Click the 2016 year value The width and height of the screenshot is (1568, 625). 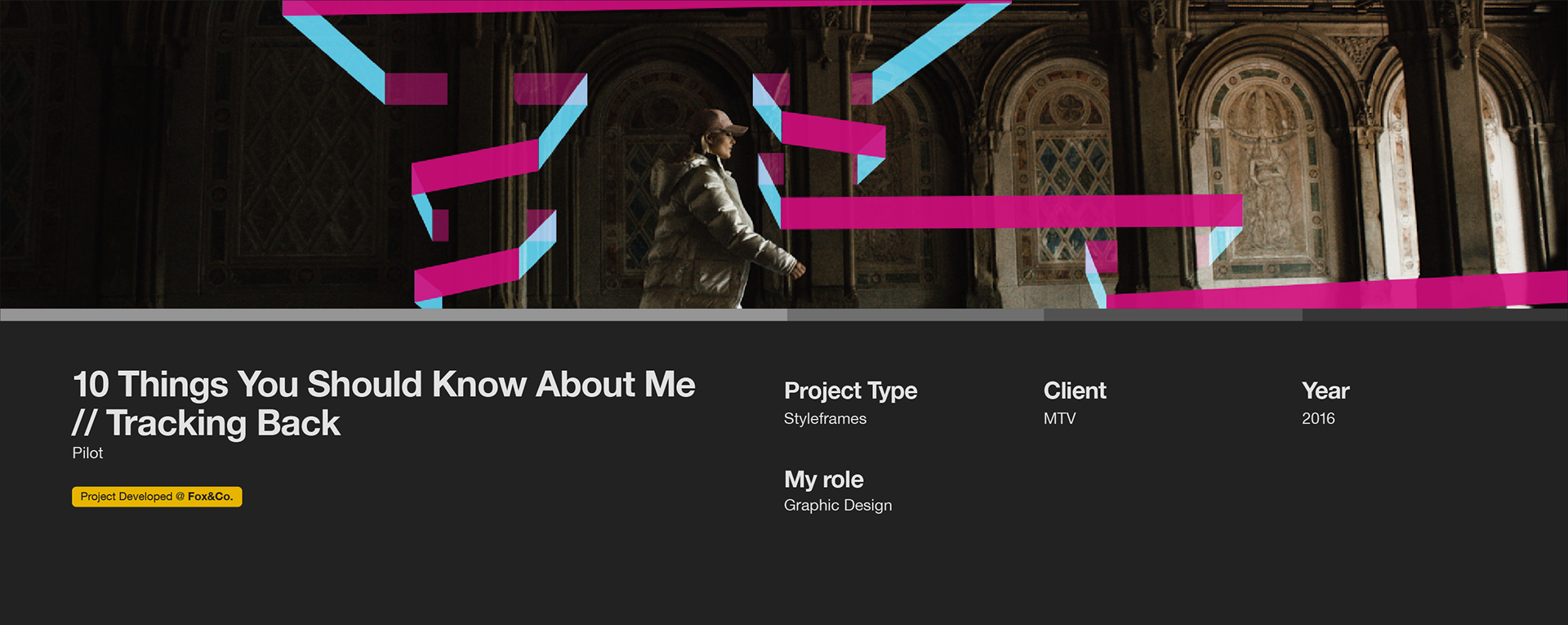click(x=1317, y=419)
